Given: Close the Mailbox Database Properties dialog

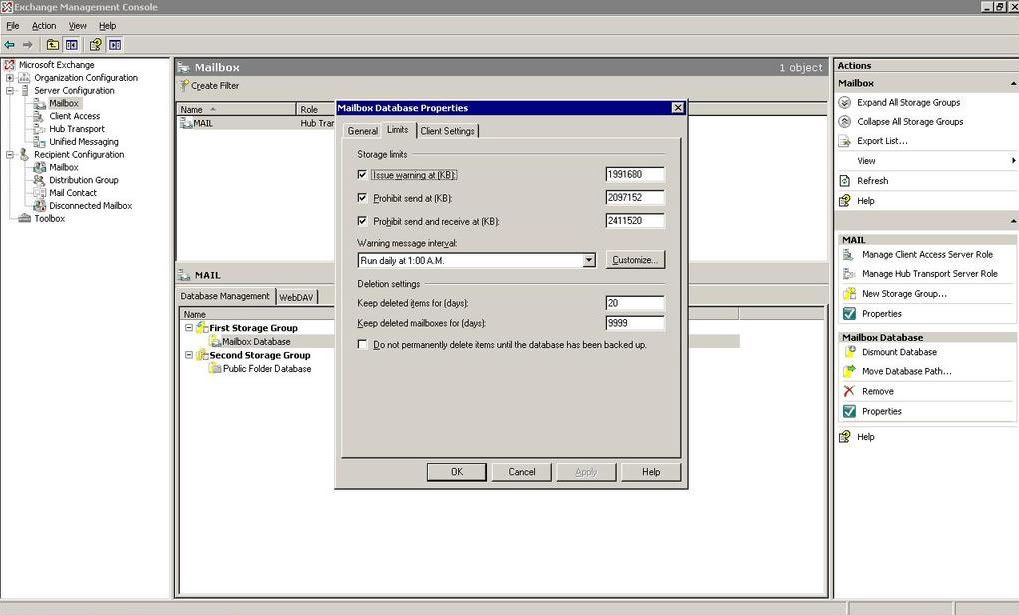Looking at the screenshot, I should point(678,108).
